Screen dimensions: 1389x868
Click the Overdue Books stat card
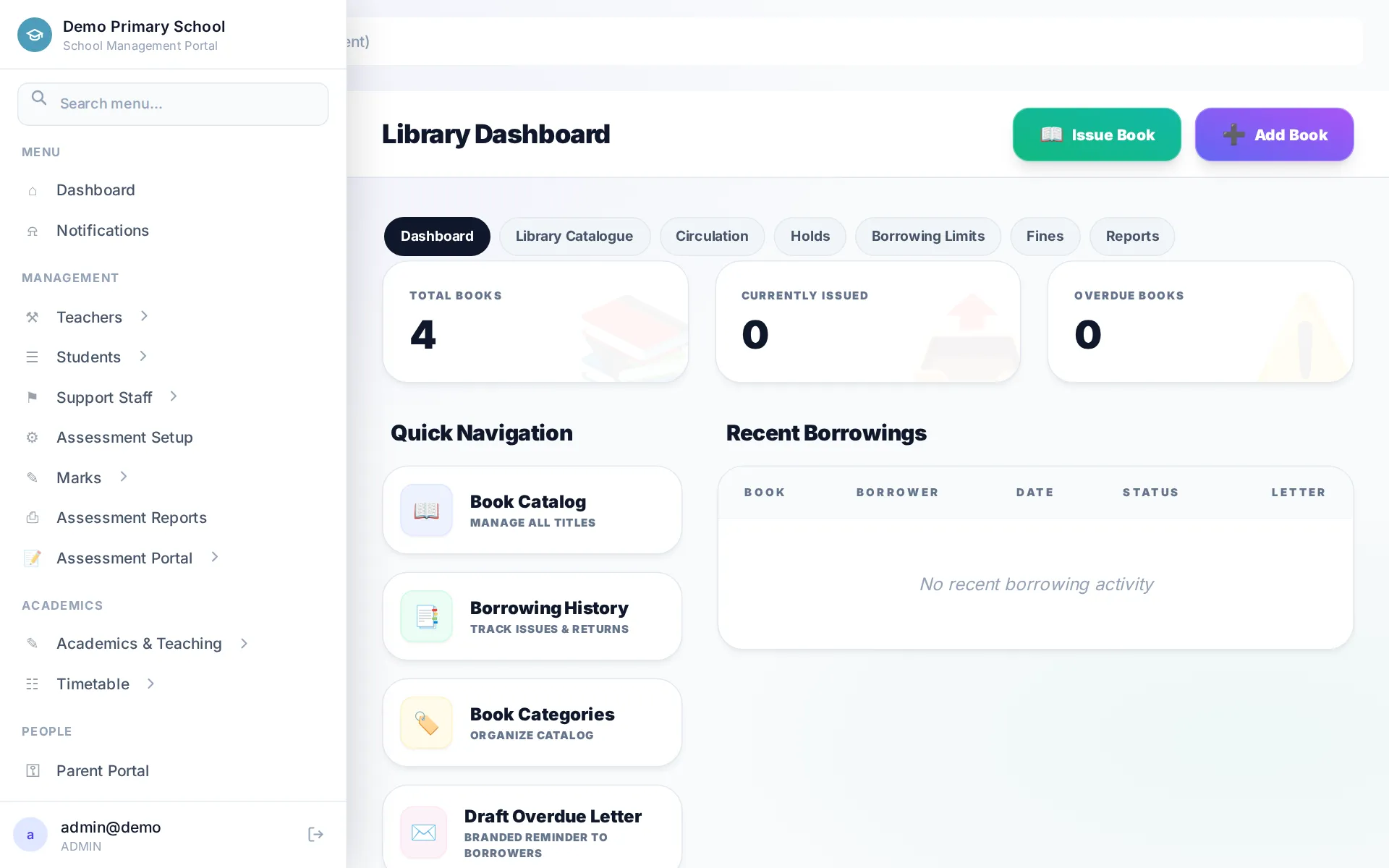[1201, 323]
